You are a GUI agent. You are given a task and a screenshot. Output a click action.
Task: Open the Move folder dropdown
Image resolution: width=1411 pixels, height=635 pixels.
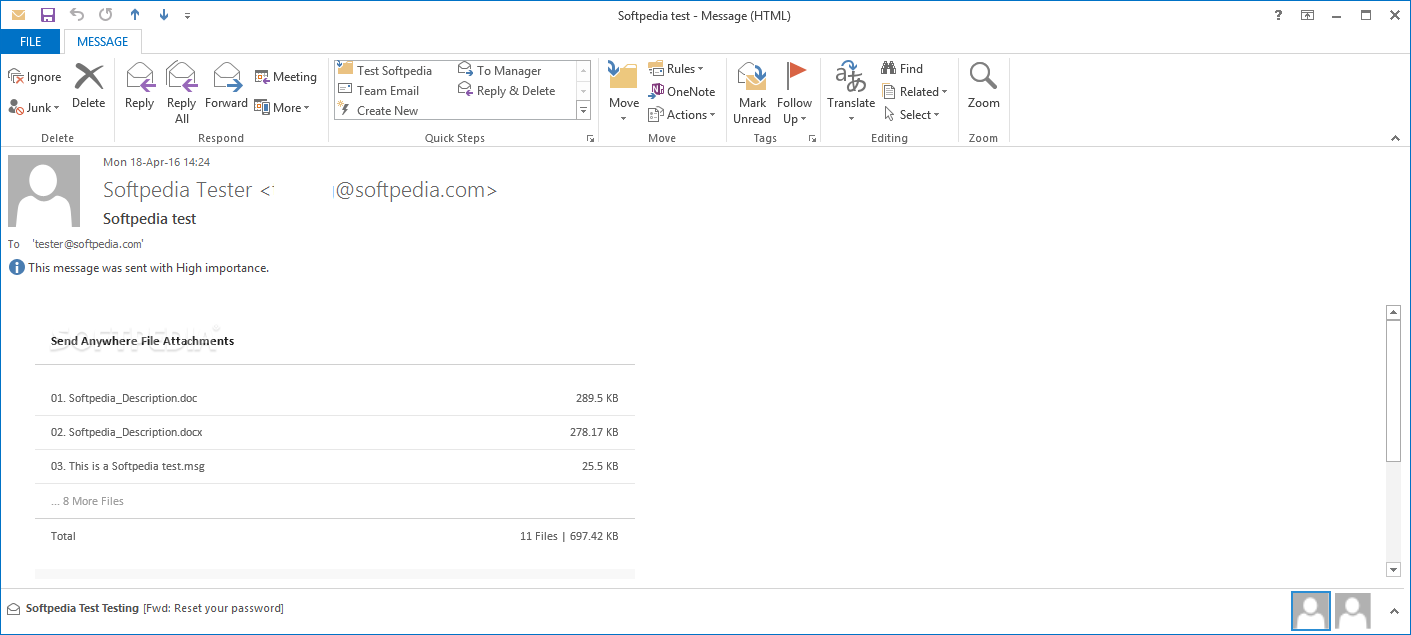(624, 92)
